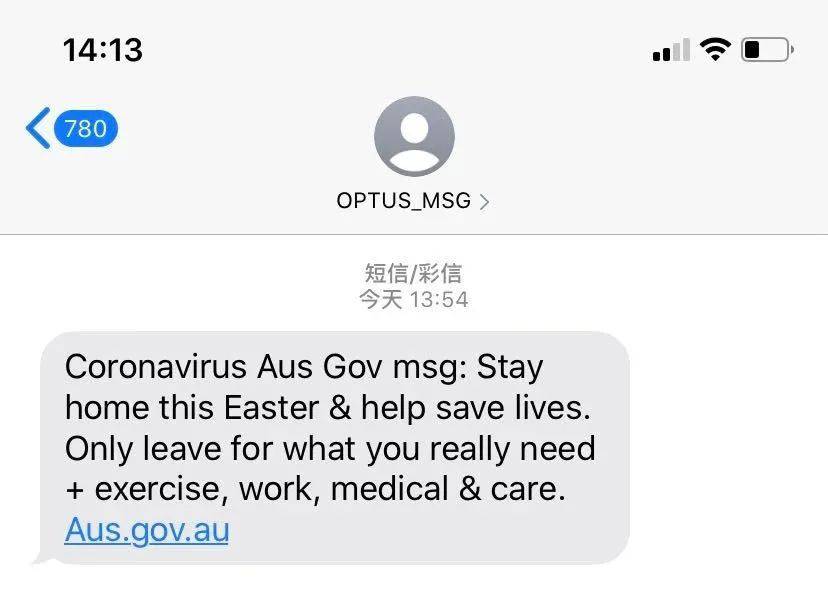The height and width of the screenshot is (604, 828).
Task: Tap the cellular signal strength icon
Action: coord(671,50)
